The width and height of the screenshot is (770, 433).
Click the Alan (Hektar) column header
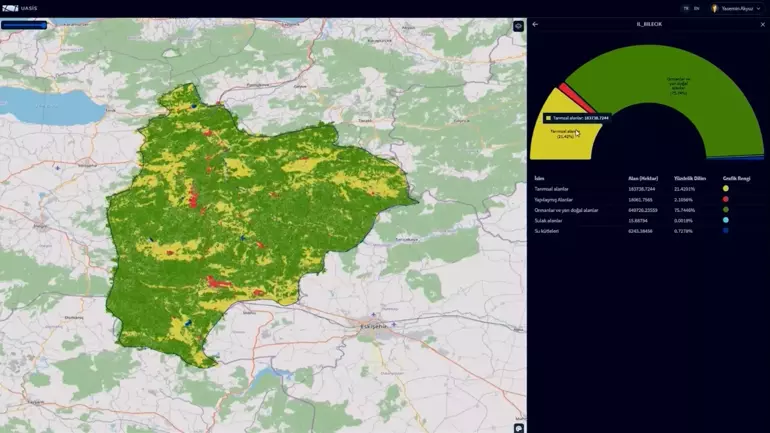pos(642,177)
